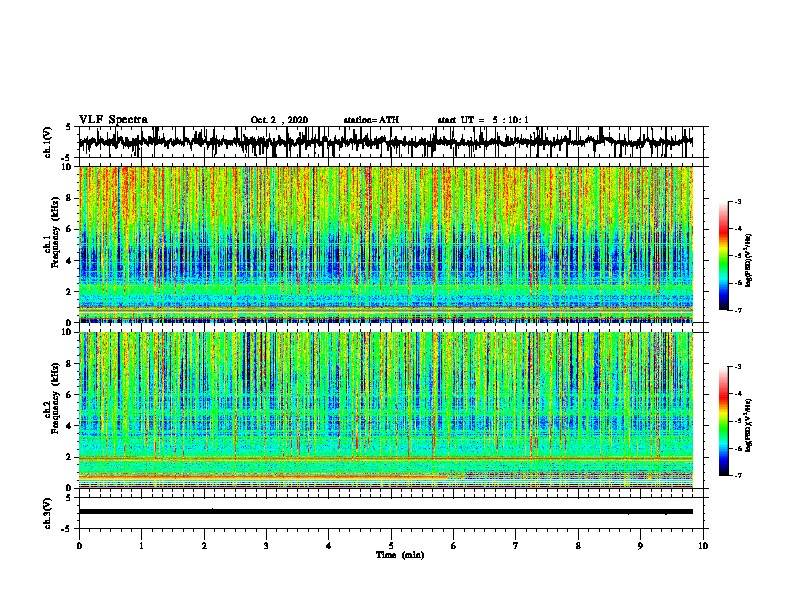The height and width of the screenshot is (612, 792).
Task: Select the "Oct. 2, 2020" date text
Action: coord(279,120)
